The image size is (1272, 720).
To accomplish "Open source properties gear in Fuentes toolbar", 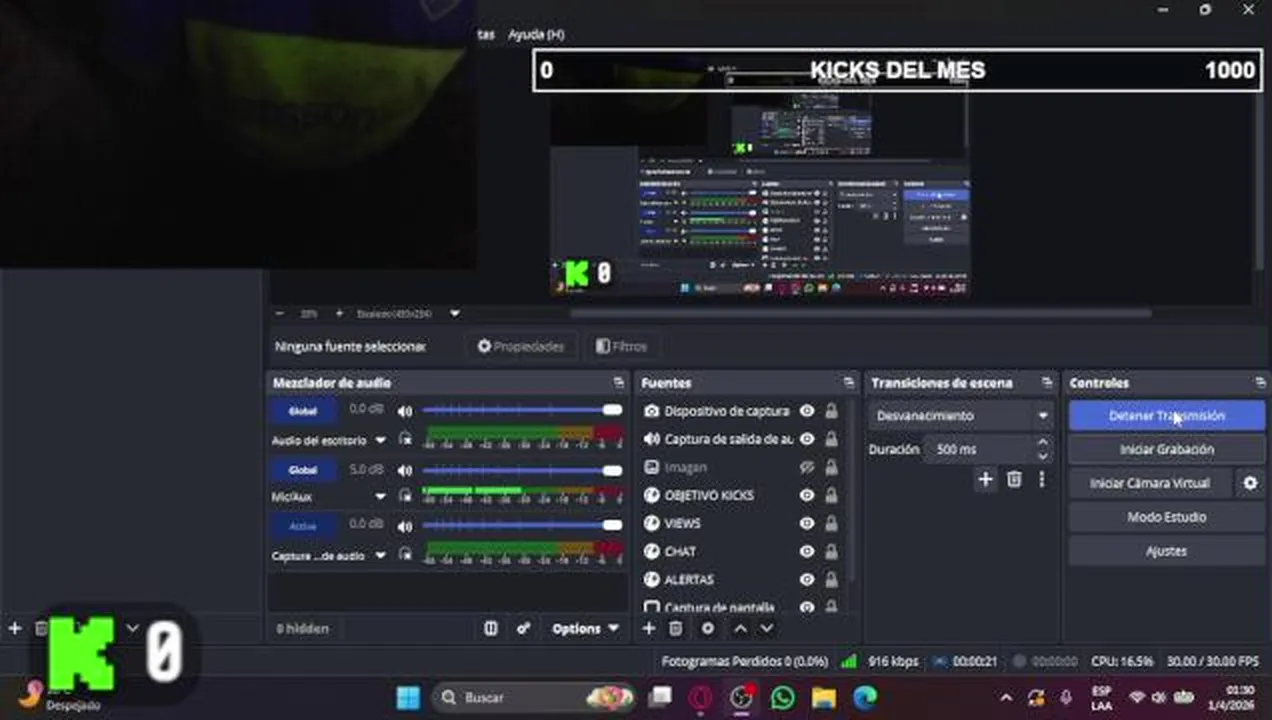I will (708, 629).
